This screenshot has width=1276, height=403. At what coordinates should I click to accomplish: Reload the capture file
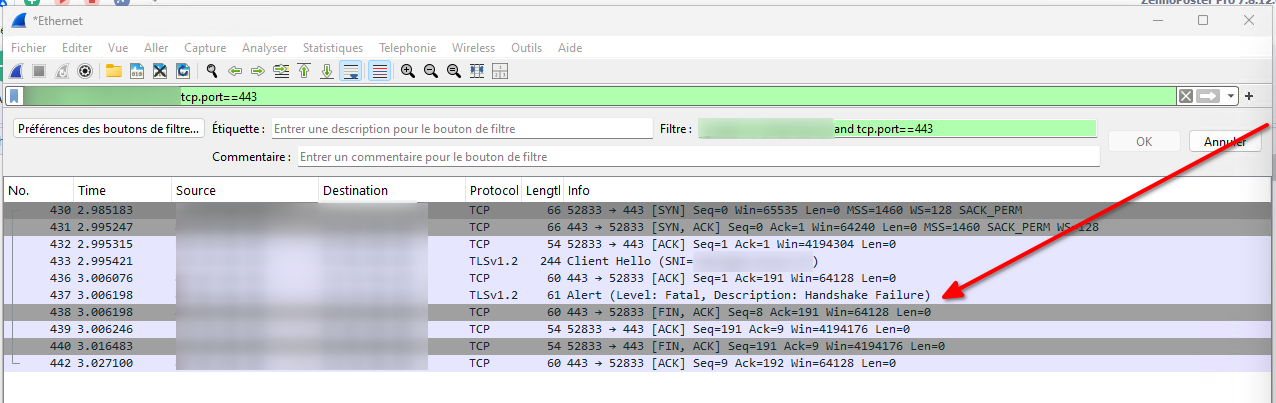point(183,71)
